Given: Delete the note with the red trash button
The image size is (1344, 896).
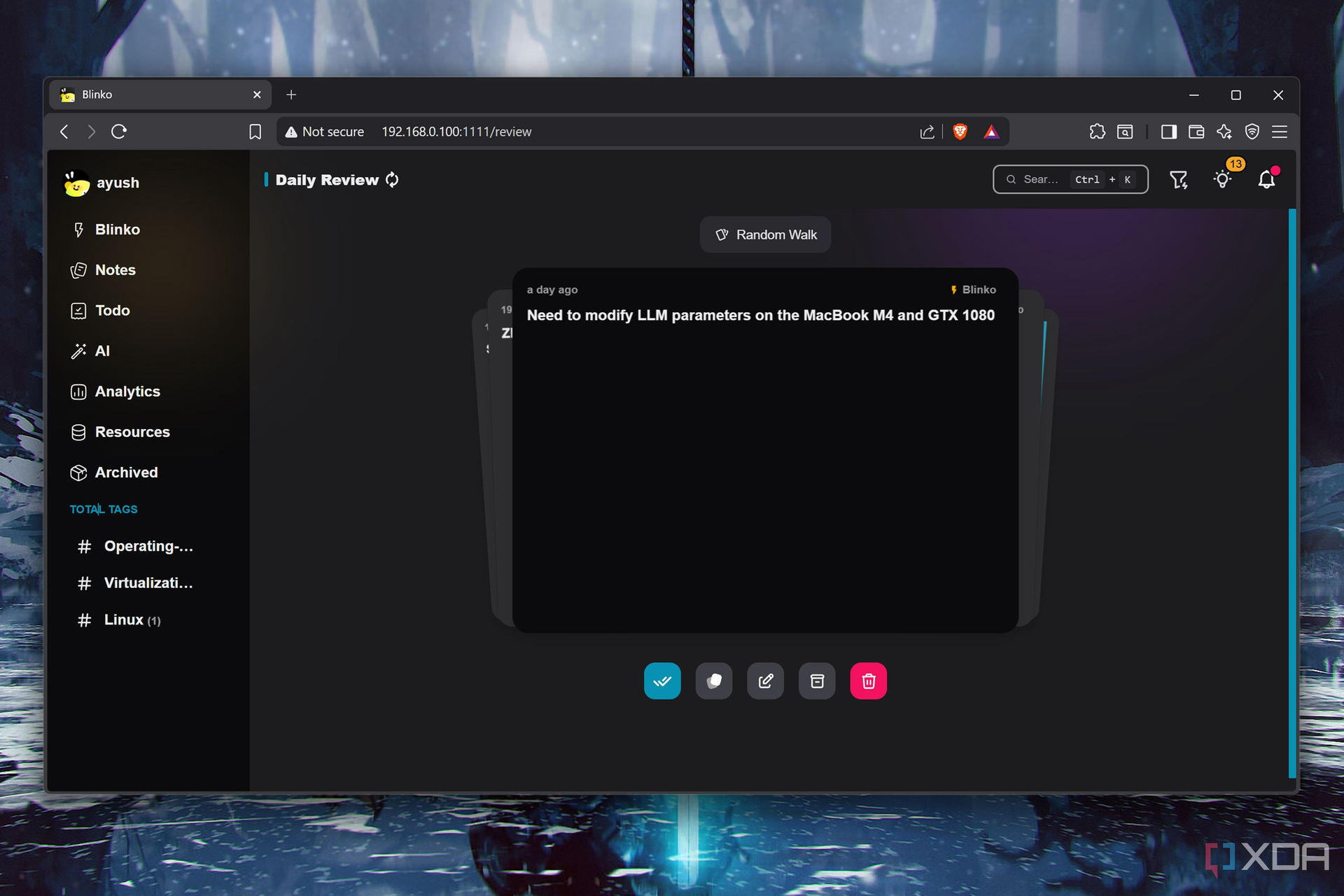Looking at the screenshot, I should (869, 680).
